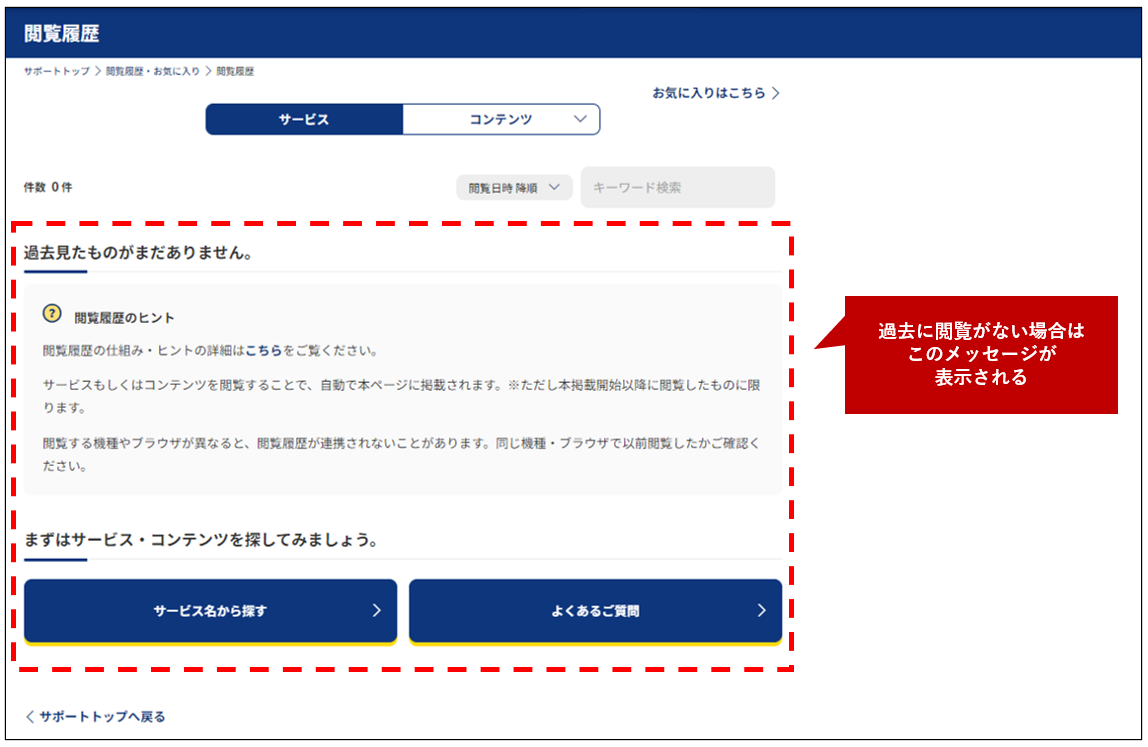Click the arrow icon on サービス名から探す button
The image size is (1148, 747).
pyautogui.click(x=376, y=610)
